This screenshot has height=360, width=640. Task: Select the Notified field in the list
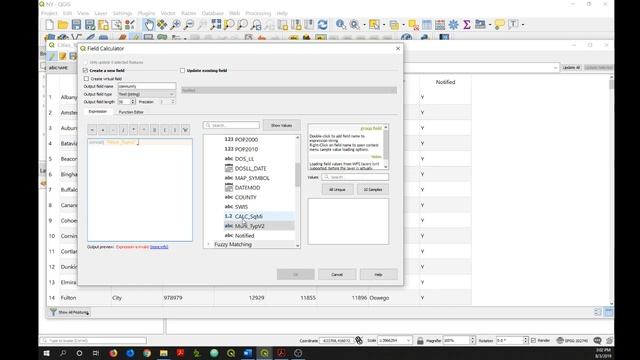(x=244, y=236)
